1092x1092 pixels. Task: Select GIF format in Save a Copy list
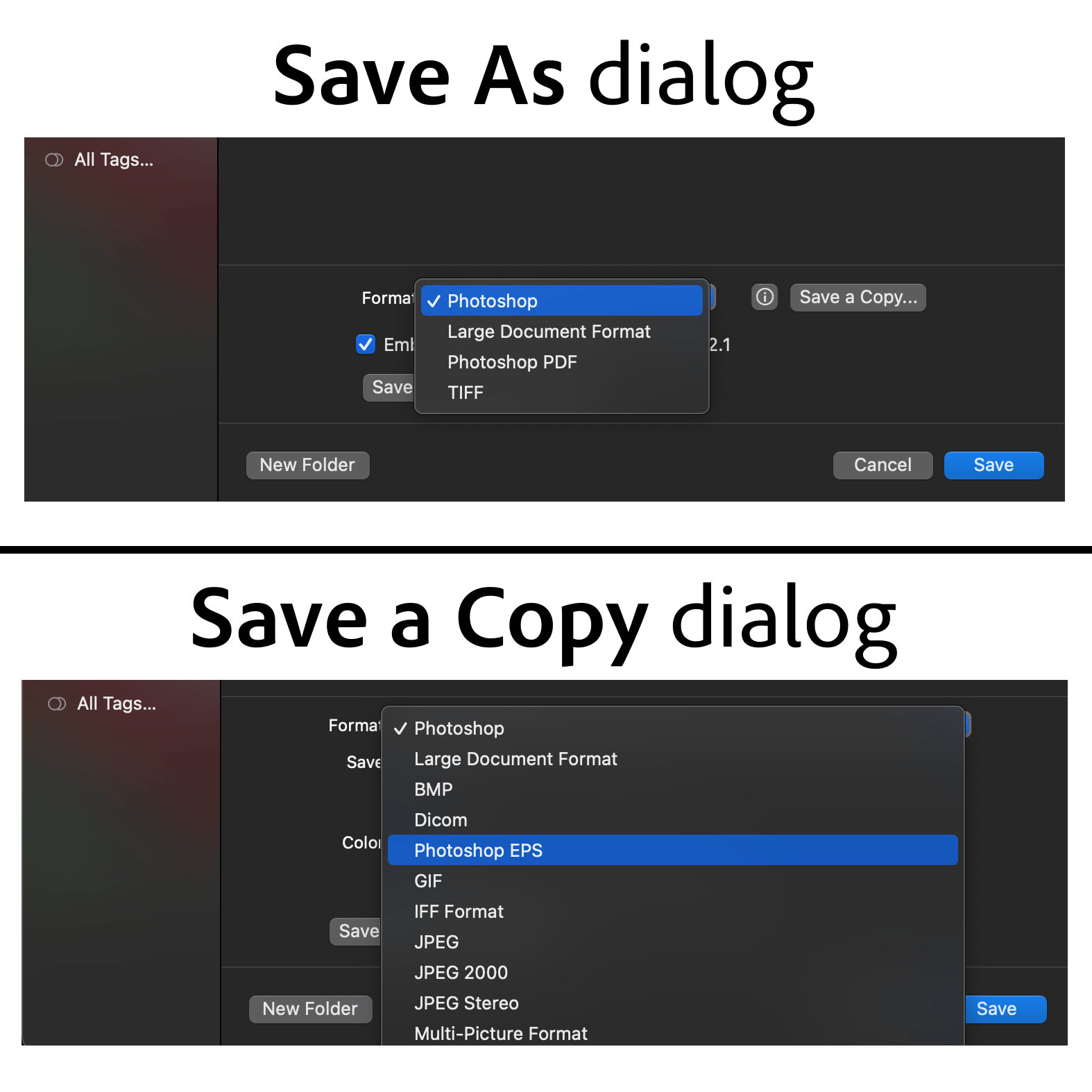[673, 881]
